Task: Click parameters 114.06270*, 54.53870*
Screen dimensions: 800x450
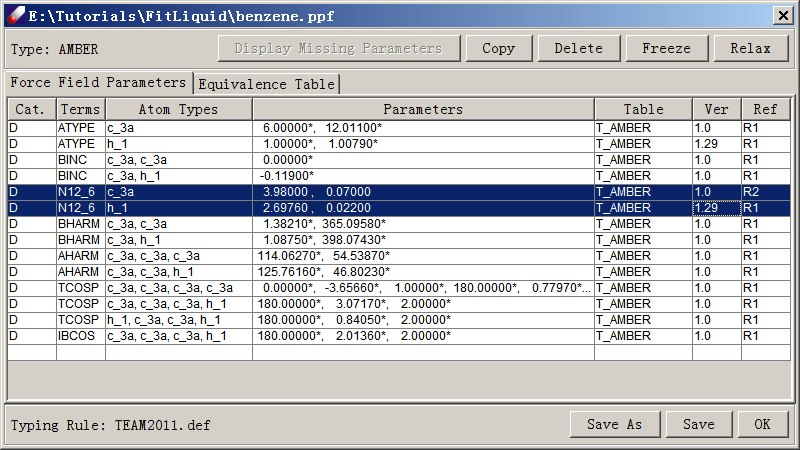Action: pos(423,256)
